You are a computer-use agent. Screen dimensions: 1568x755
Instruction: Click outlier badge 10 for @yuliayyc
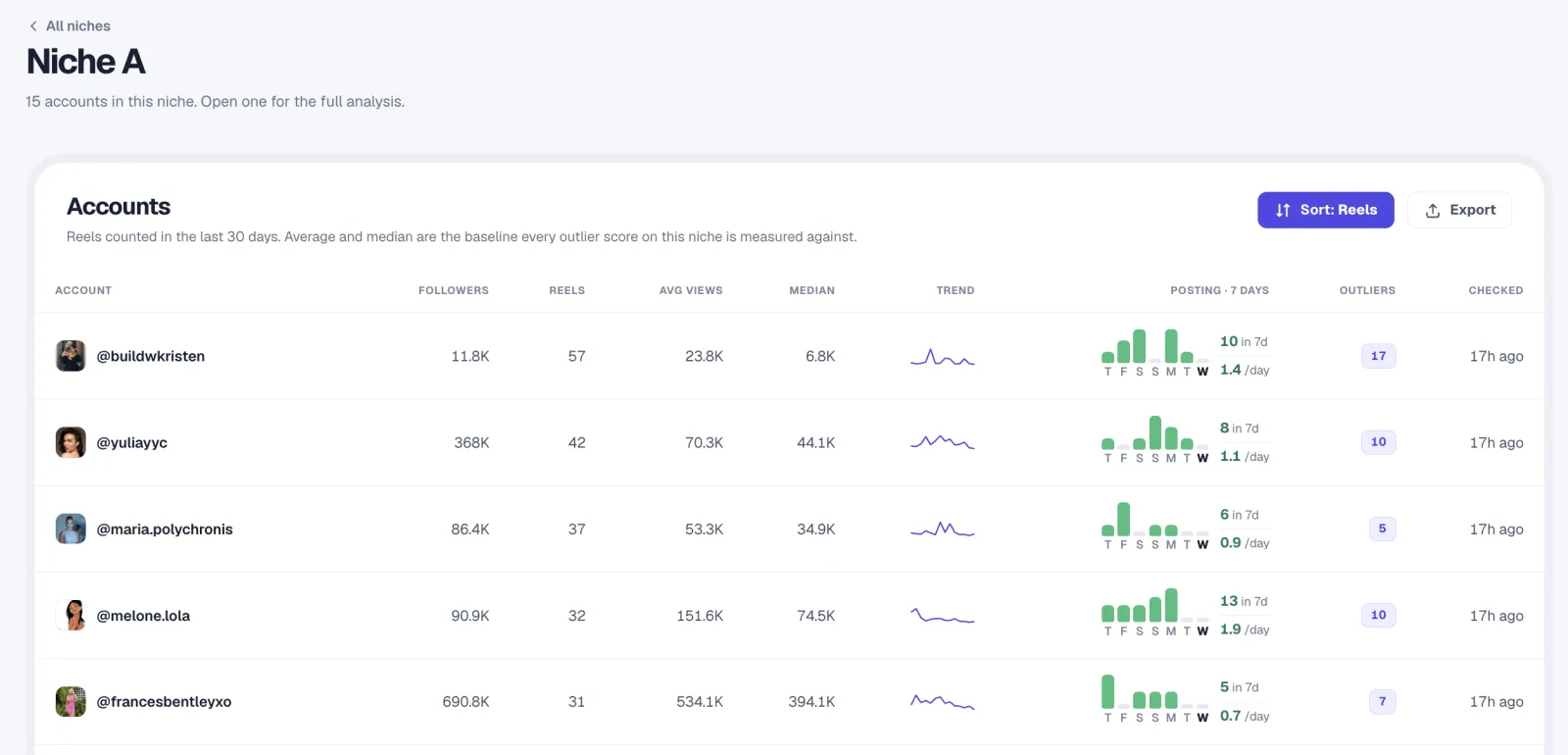click(1379, 442)
